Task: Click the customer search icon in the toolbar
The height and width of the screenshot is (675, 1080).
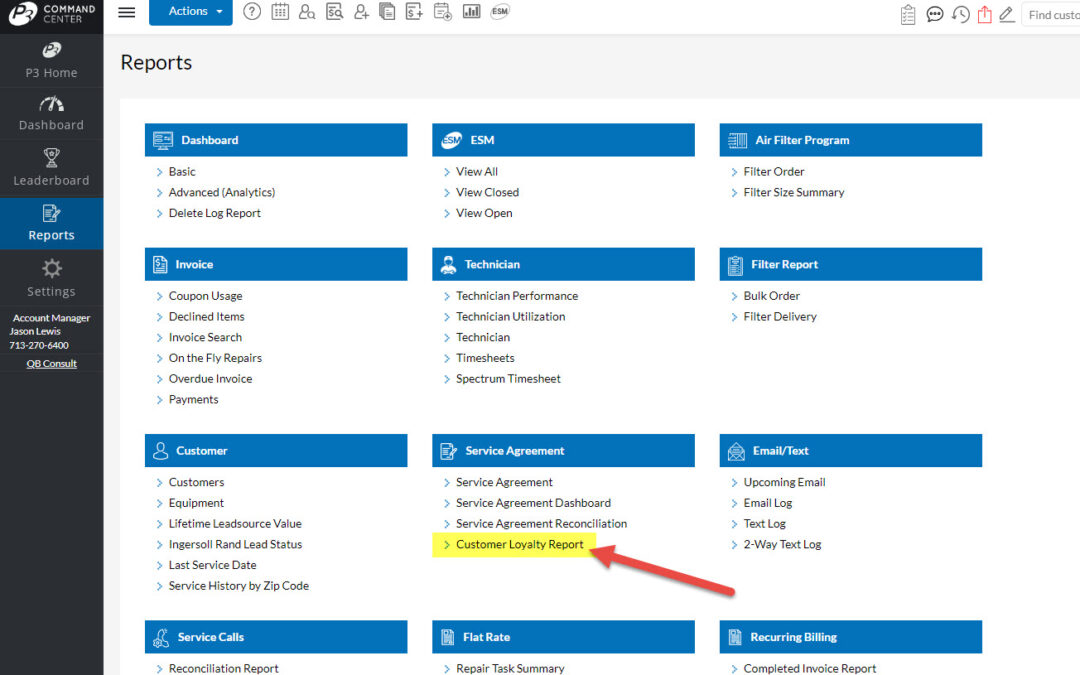Action: pyautogui.click(x=307, y=12)
